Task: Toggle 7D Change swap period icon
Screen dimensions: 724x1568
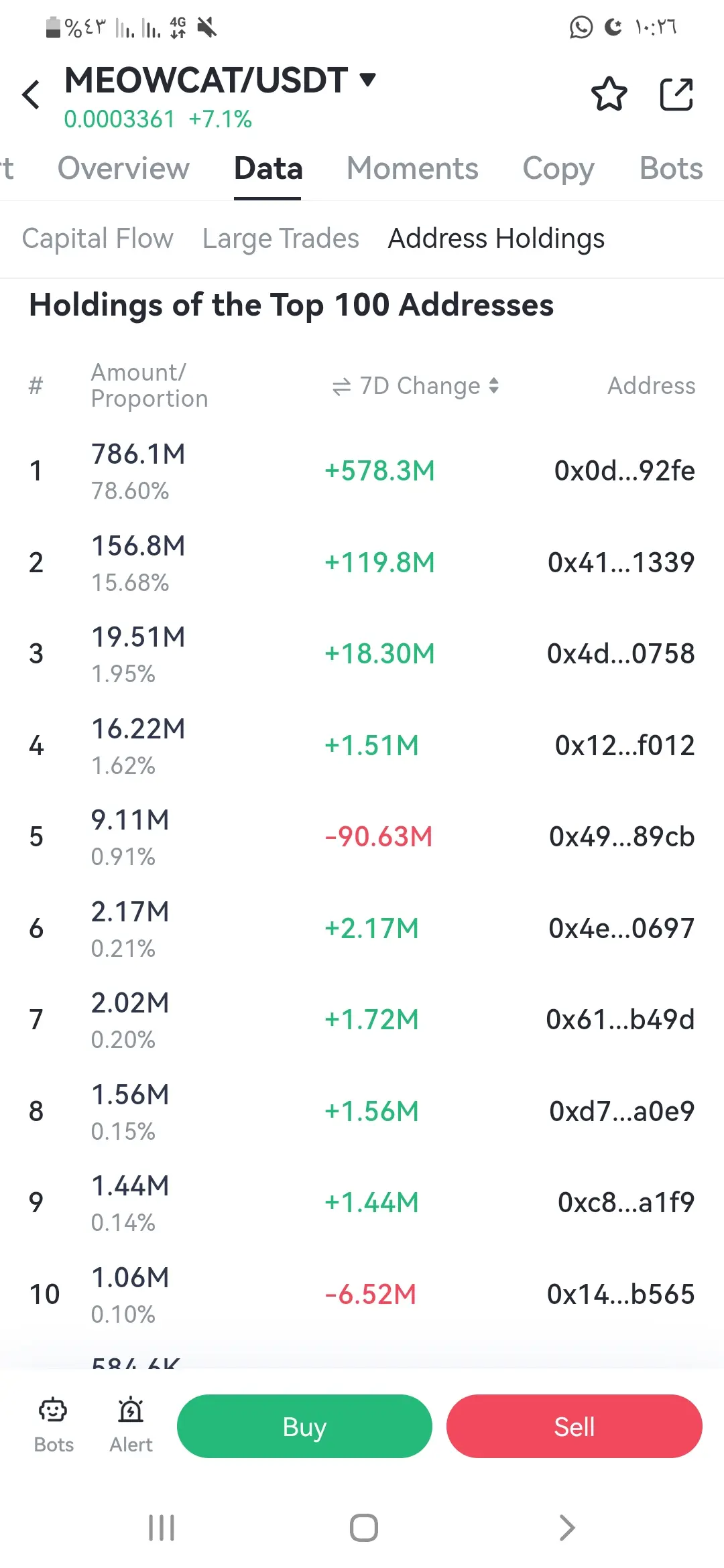Action: click(x=341, y=387)
